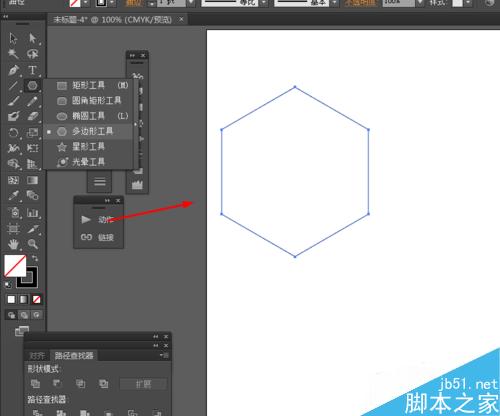Select the Selection tool (black arrow)
Screen dimensions: 500x416
[13, 38]
